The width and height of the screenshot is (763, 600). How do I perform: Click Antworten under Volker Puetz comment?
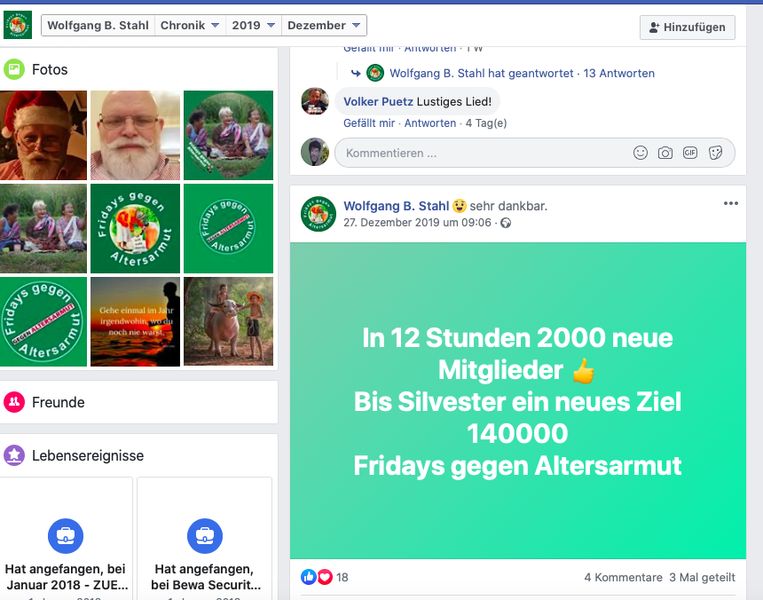[x=430, y=123]
